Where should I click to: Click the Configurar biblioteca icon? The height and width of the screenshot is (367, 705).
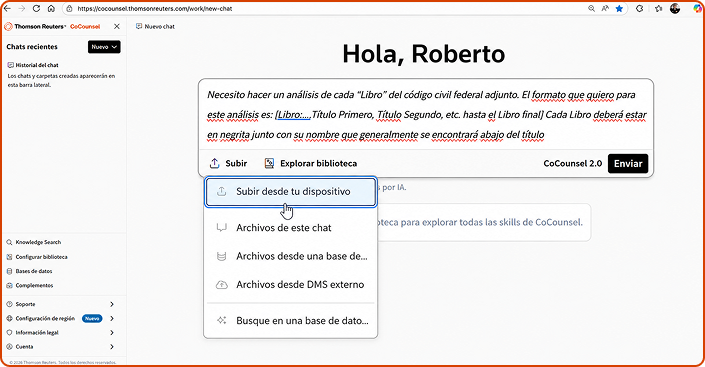(9, 257)
